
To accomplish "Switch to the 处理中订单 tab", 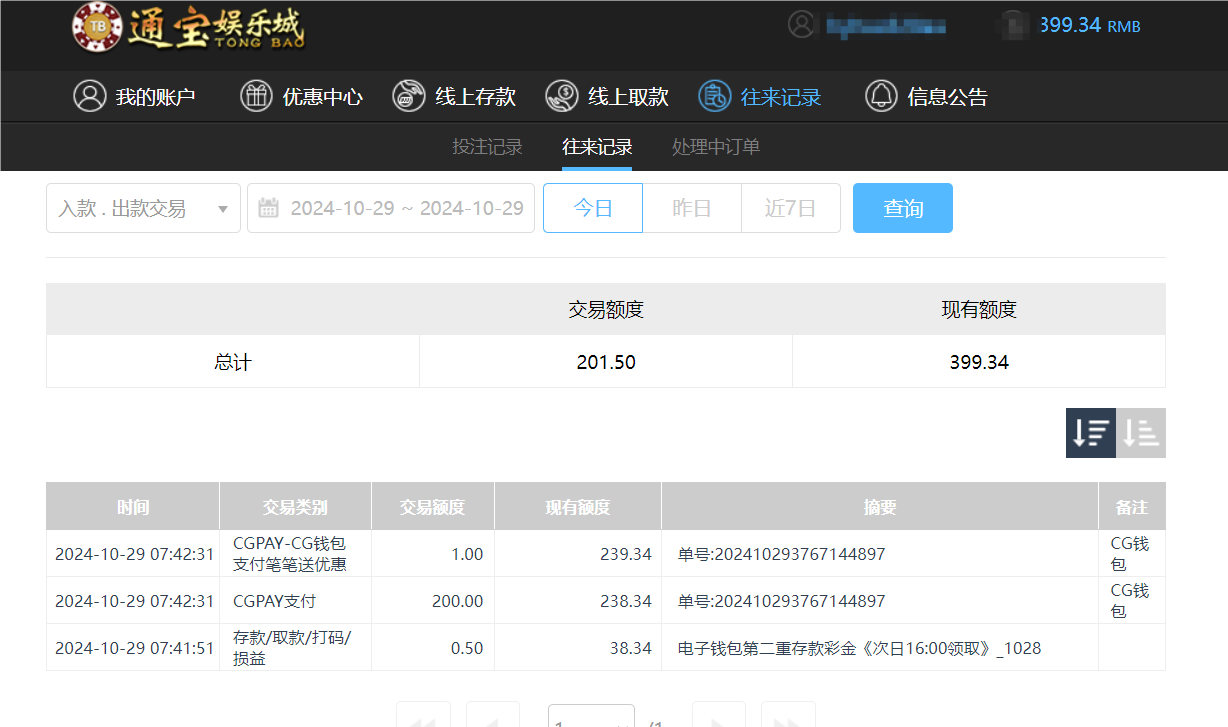I will coord(716,146).
